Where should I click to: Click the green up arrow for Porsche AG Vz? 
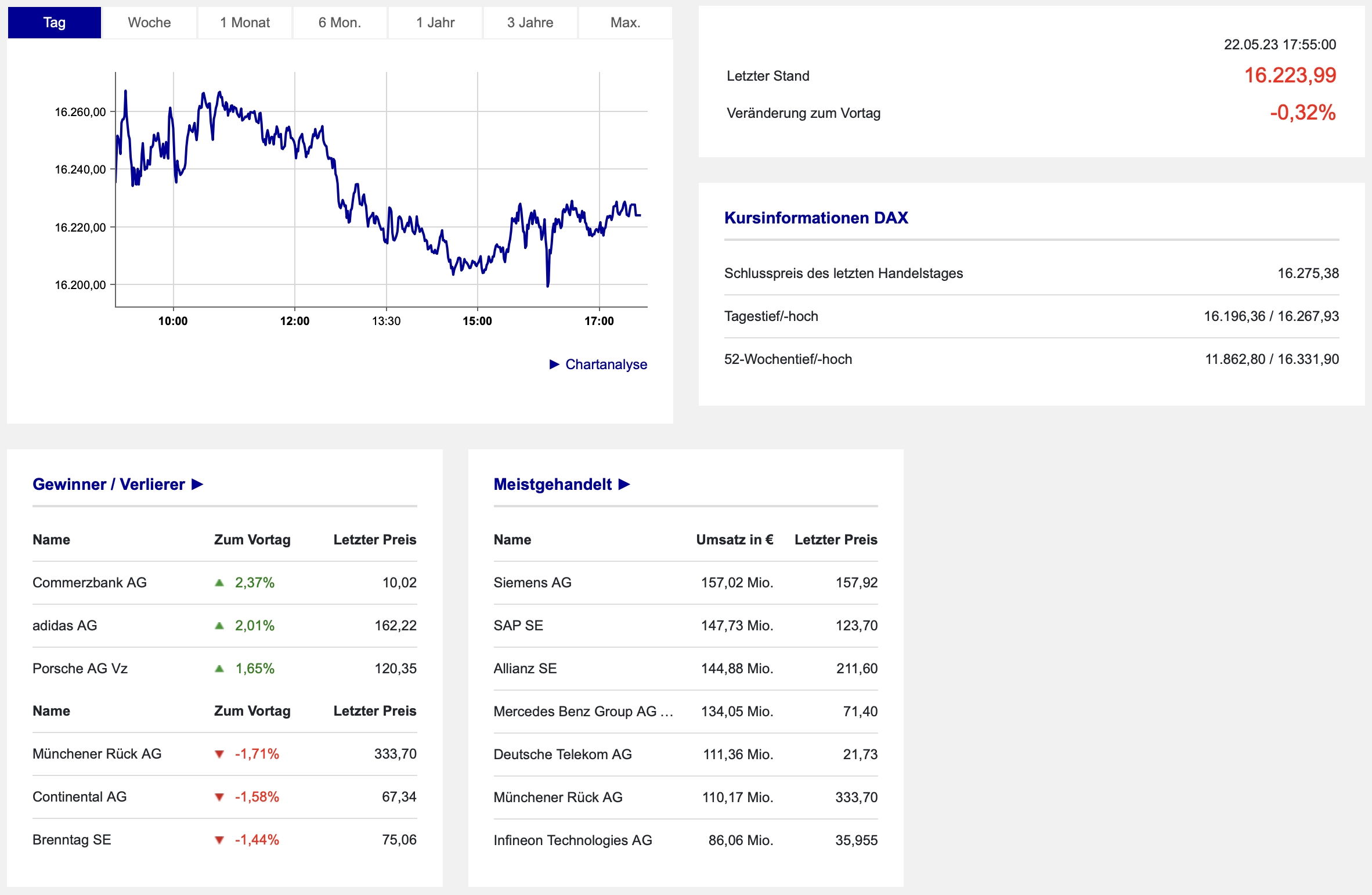point(219,669)
